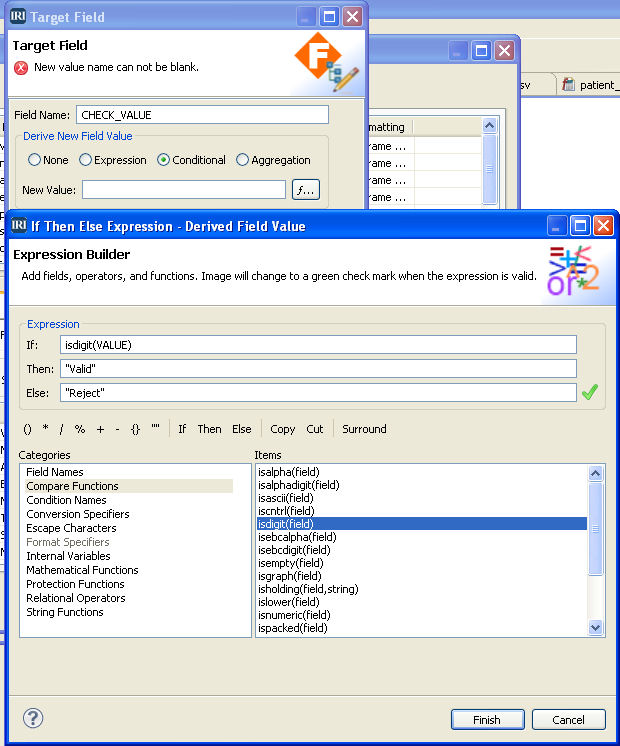Click Items list scroll up arrow
The width and height of the screenshot is (620, 746).
pyautogui.click(x=595, y=473)
